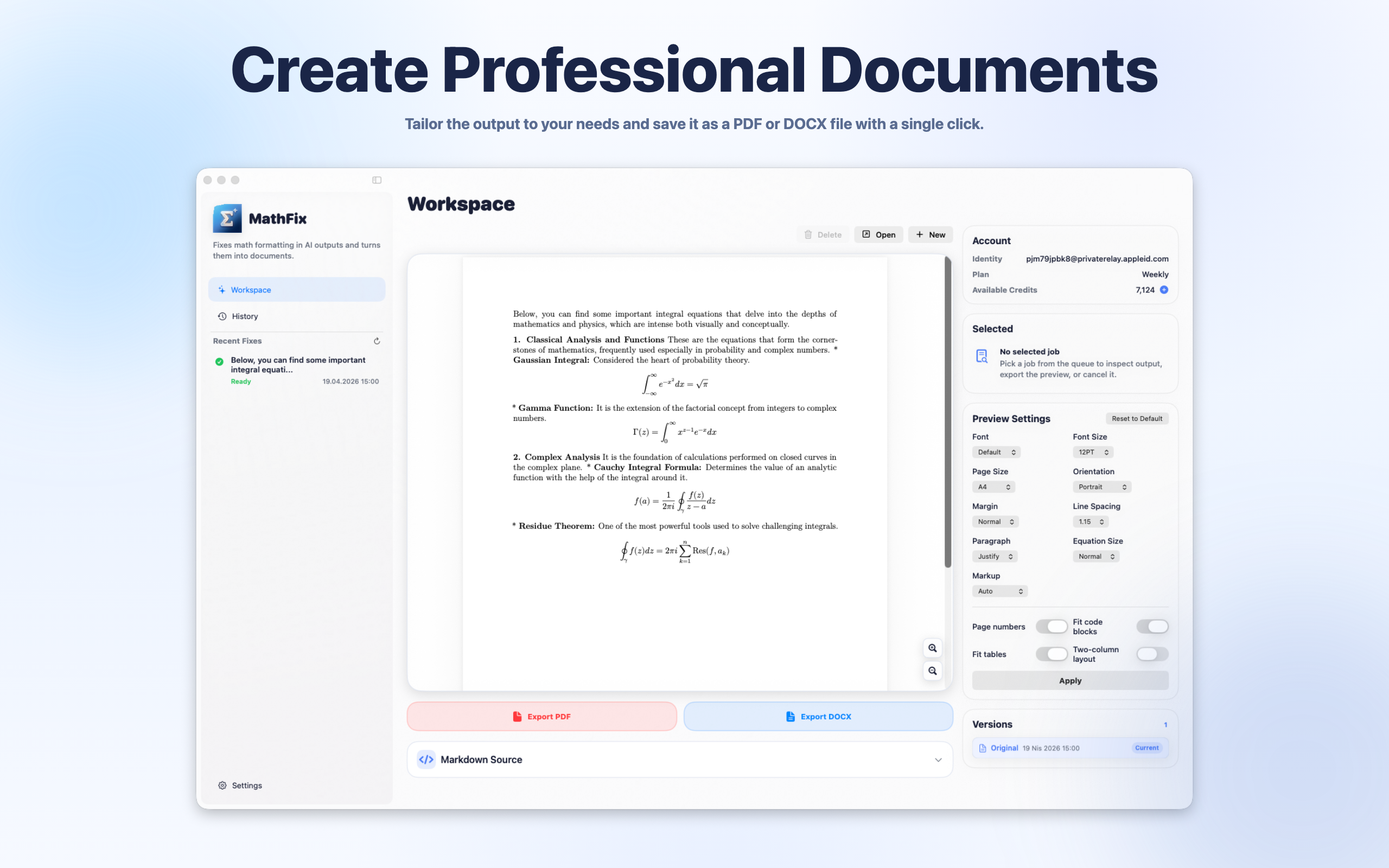Click the document preview page

pos(674,473)
